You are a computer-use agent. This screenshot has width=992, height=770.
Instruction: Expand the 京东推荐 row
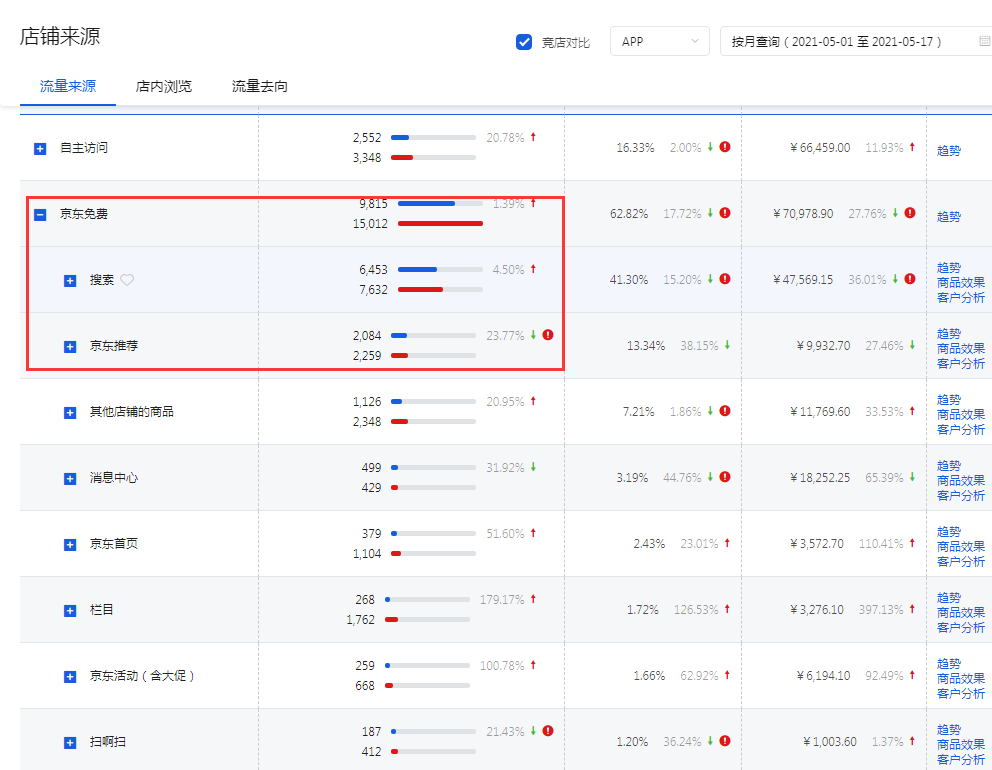coord(70,347)
